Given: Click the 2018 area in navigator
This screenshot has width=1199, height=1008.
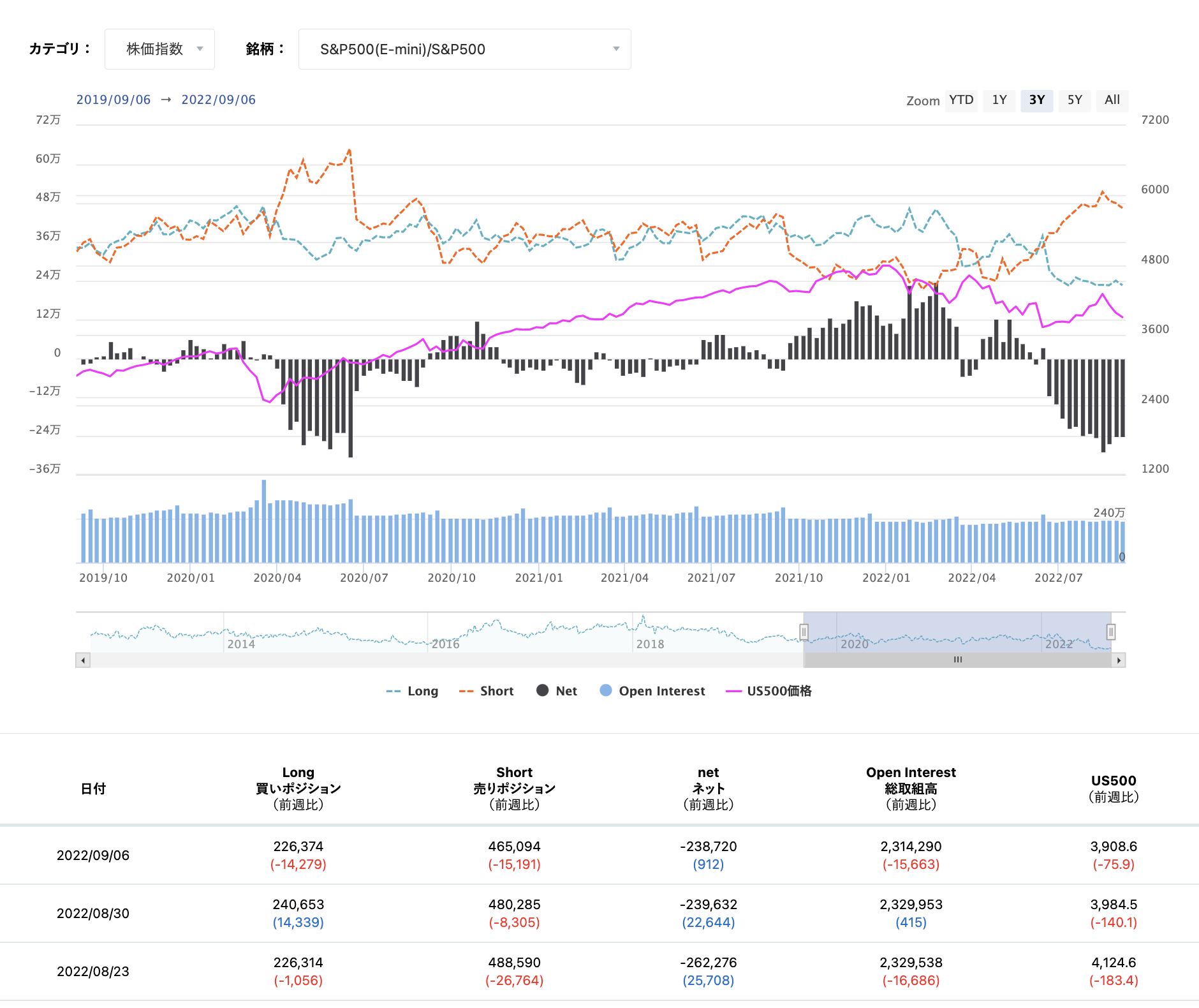Looking at the screenshot, I should pos(650,644).
